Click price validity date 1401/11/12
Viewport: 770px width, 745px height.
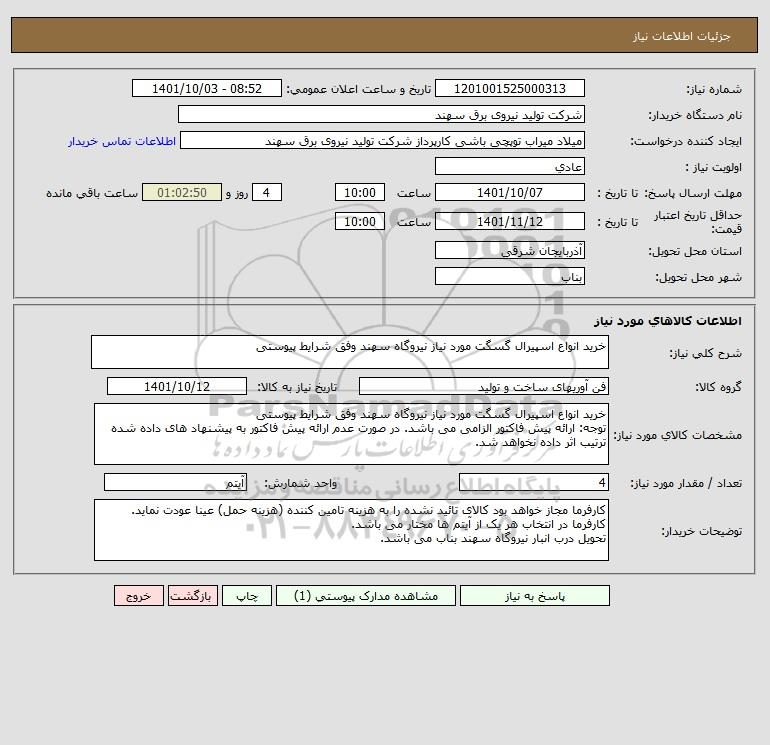click(510, 221)
